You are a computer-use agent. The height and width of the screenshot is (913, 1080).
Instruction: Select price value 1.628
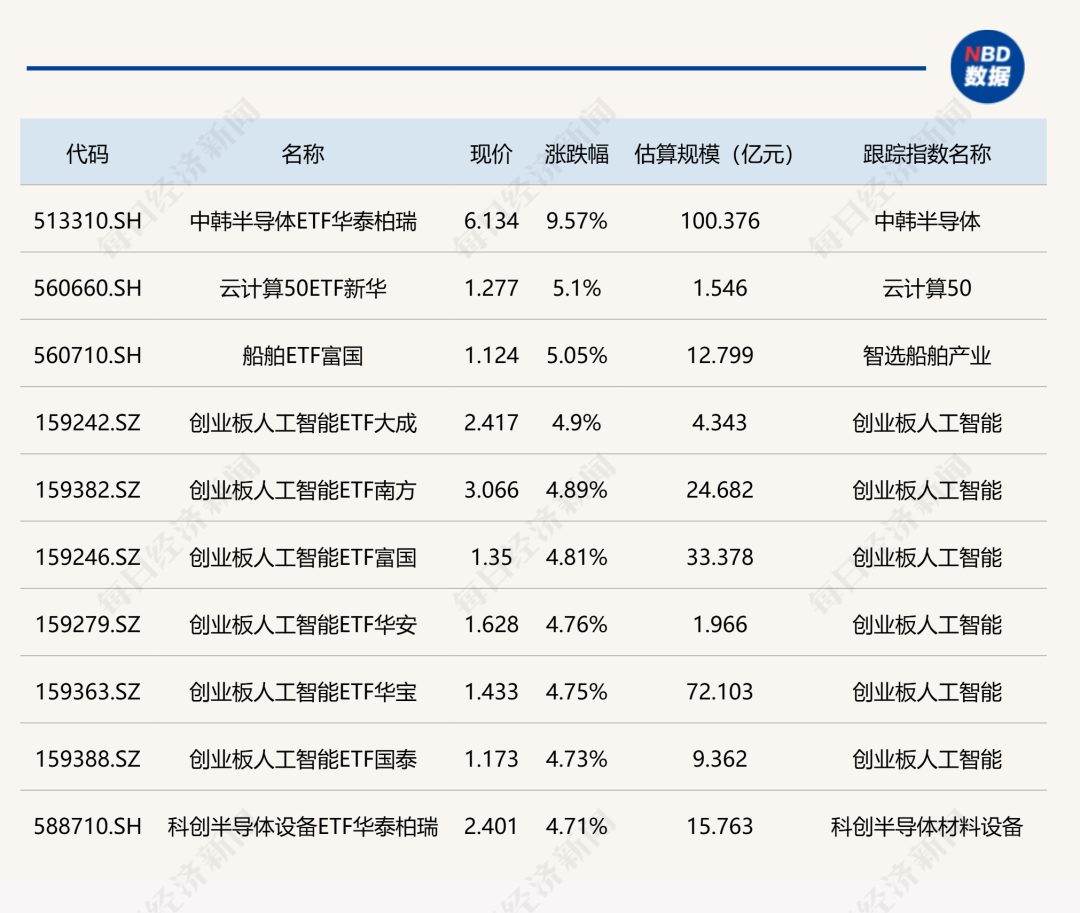[x=491, y=624]
